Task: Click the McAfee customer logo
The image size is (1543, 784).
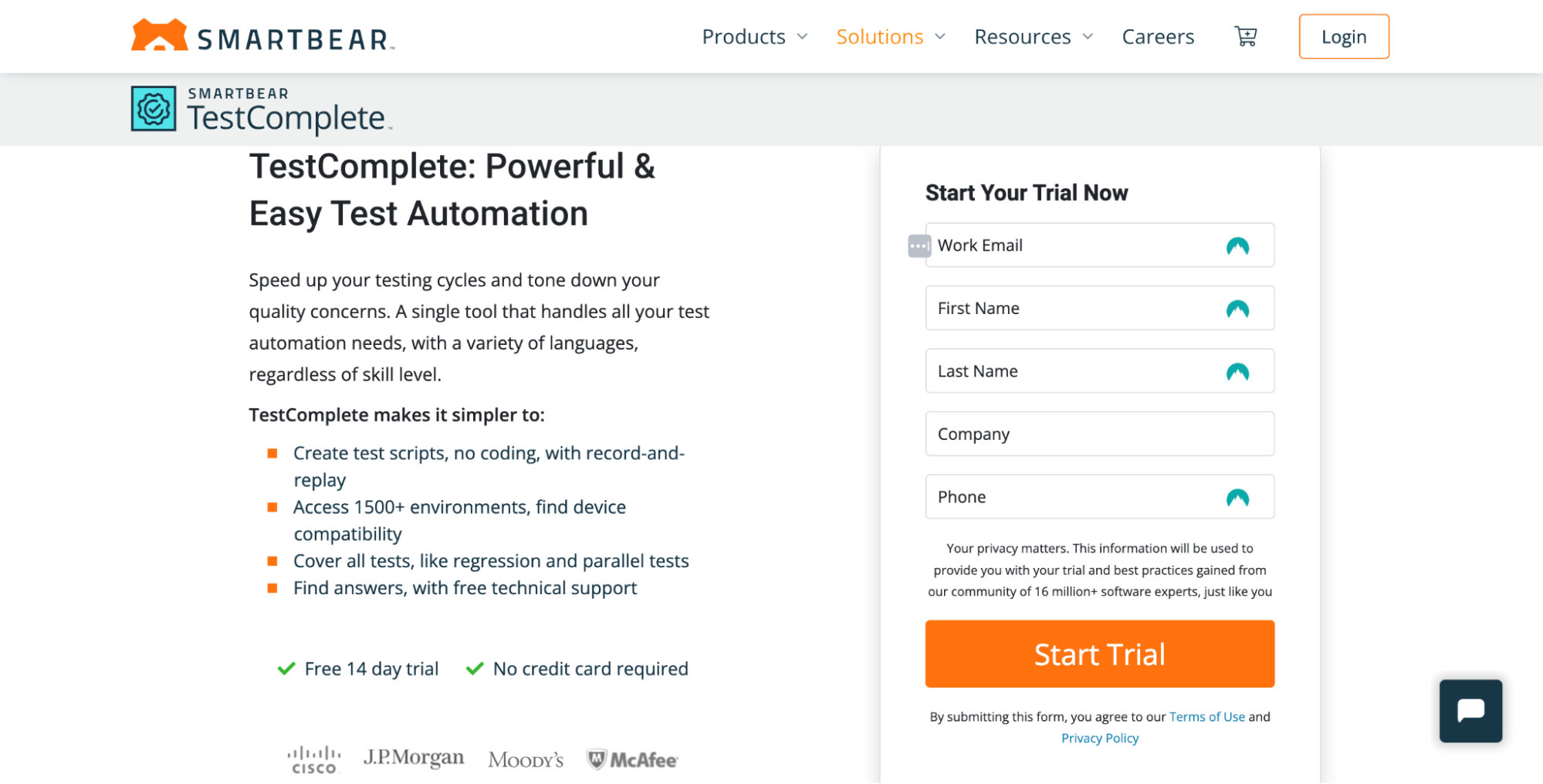Action: point(632,760)
